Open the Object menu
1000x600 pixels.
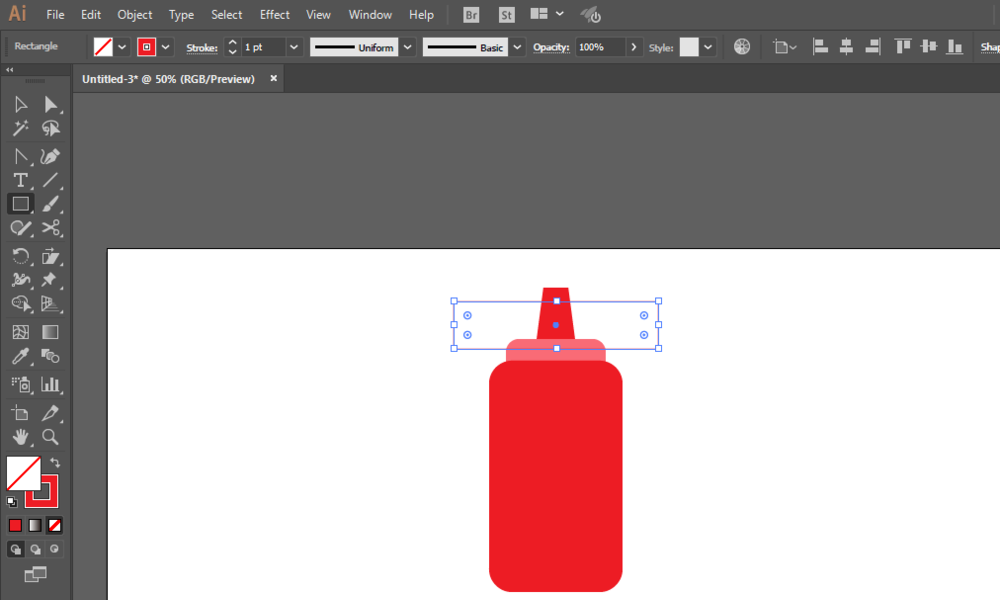pos(135,15)
